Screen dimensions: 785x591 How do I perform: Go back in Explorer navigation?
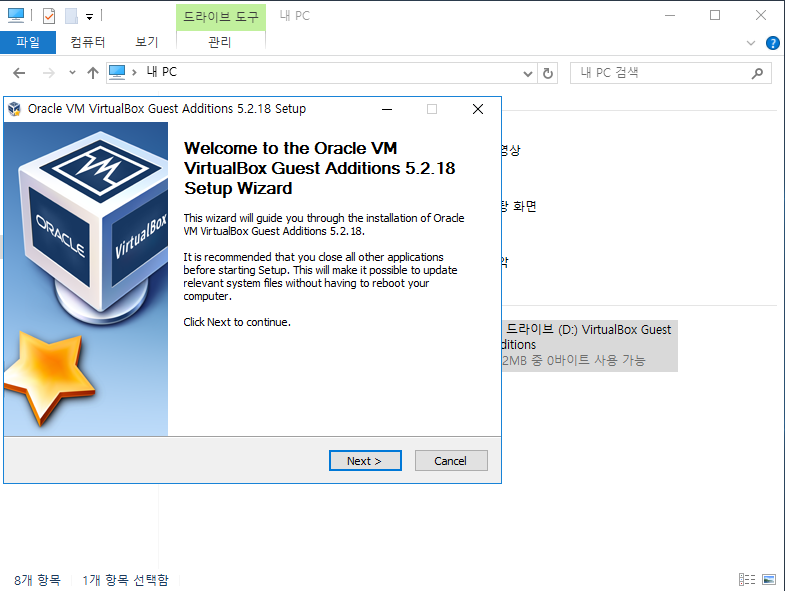[x=19, y=73]
